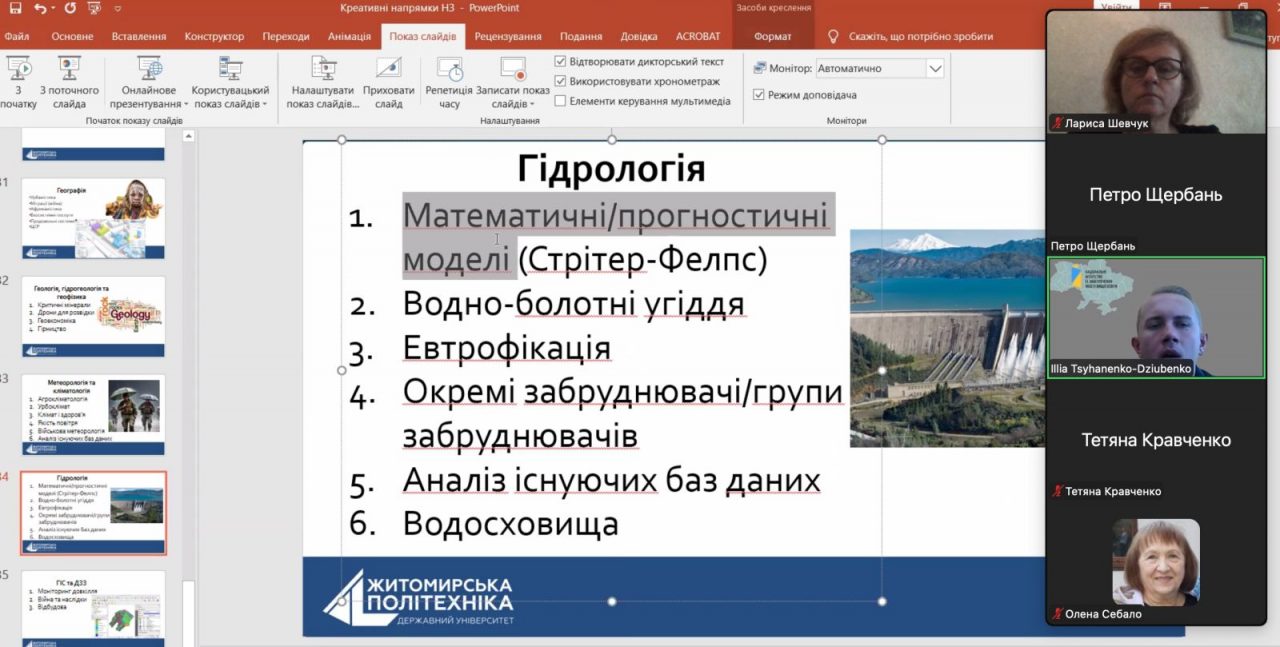1280x647 pixels.
Task: Start slideshow from the current slide
Action: coord(69,70)
